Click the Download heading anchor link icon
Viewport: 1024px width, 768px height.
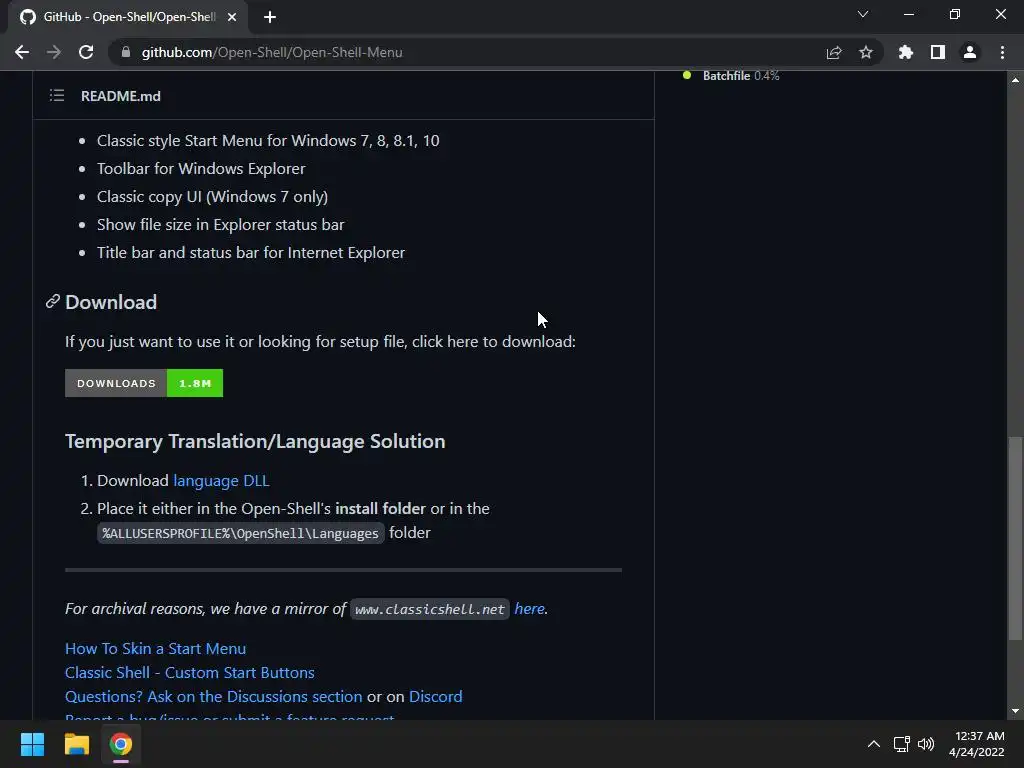pos(53,302)
